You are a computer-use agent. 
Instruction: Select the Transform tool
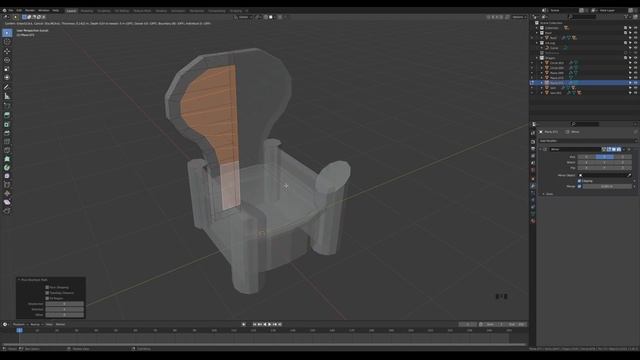(x=7, y=77)
